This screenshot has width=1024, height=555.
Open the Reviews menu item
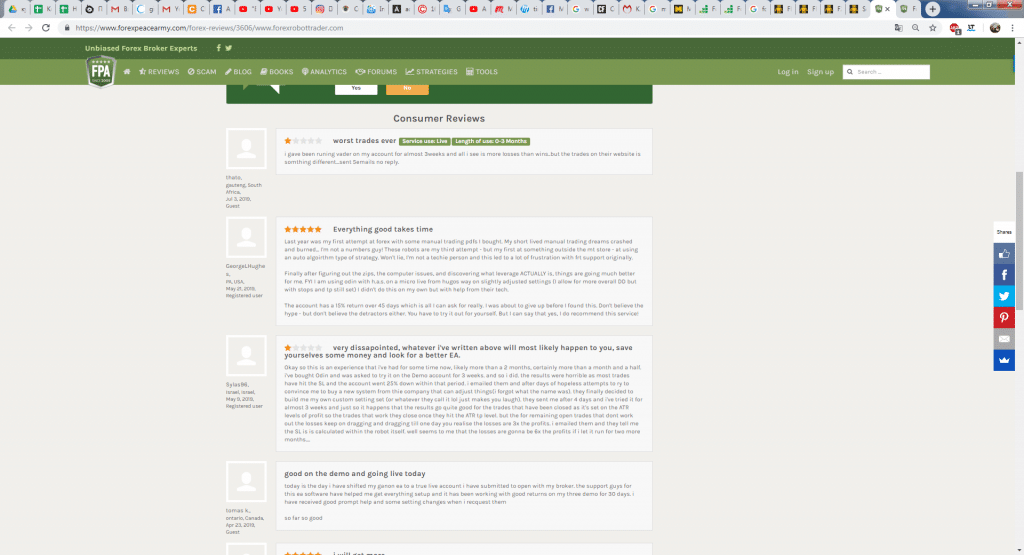tap(159, 72)
